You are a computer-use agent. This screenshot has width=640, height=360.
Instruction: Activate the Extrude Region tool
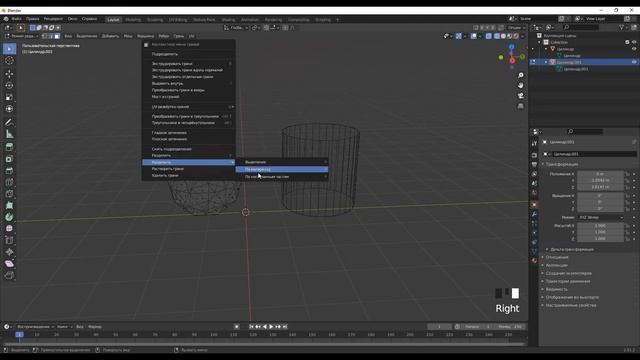[x=9, y=147]
